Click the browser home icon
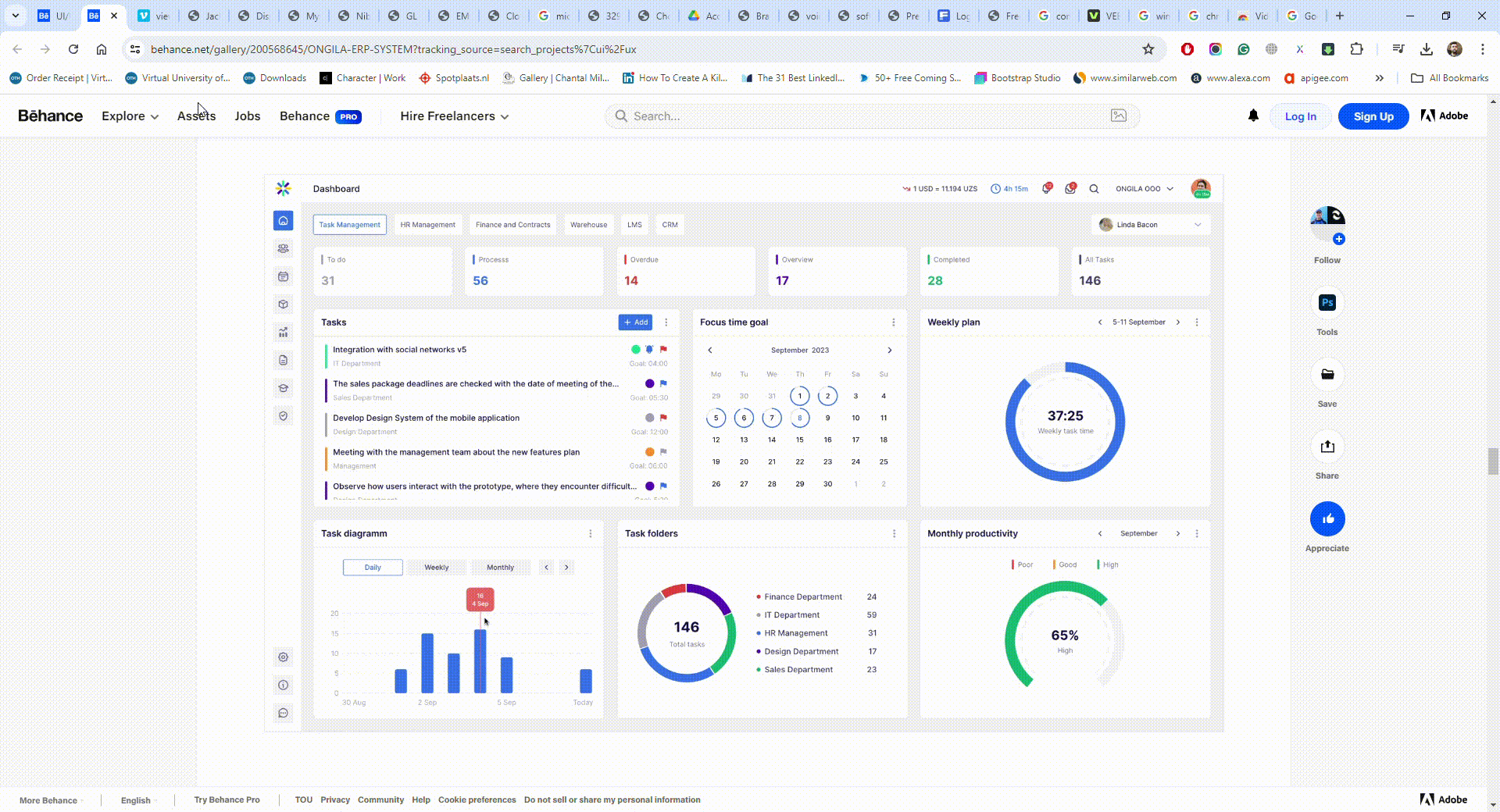Image resolution: width=1500 pixels, height=812 pixels. 102,49
